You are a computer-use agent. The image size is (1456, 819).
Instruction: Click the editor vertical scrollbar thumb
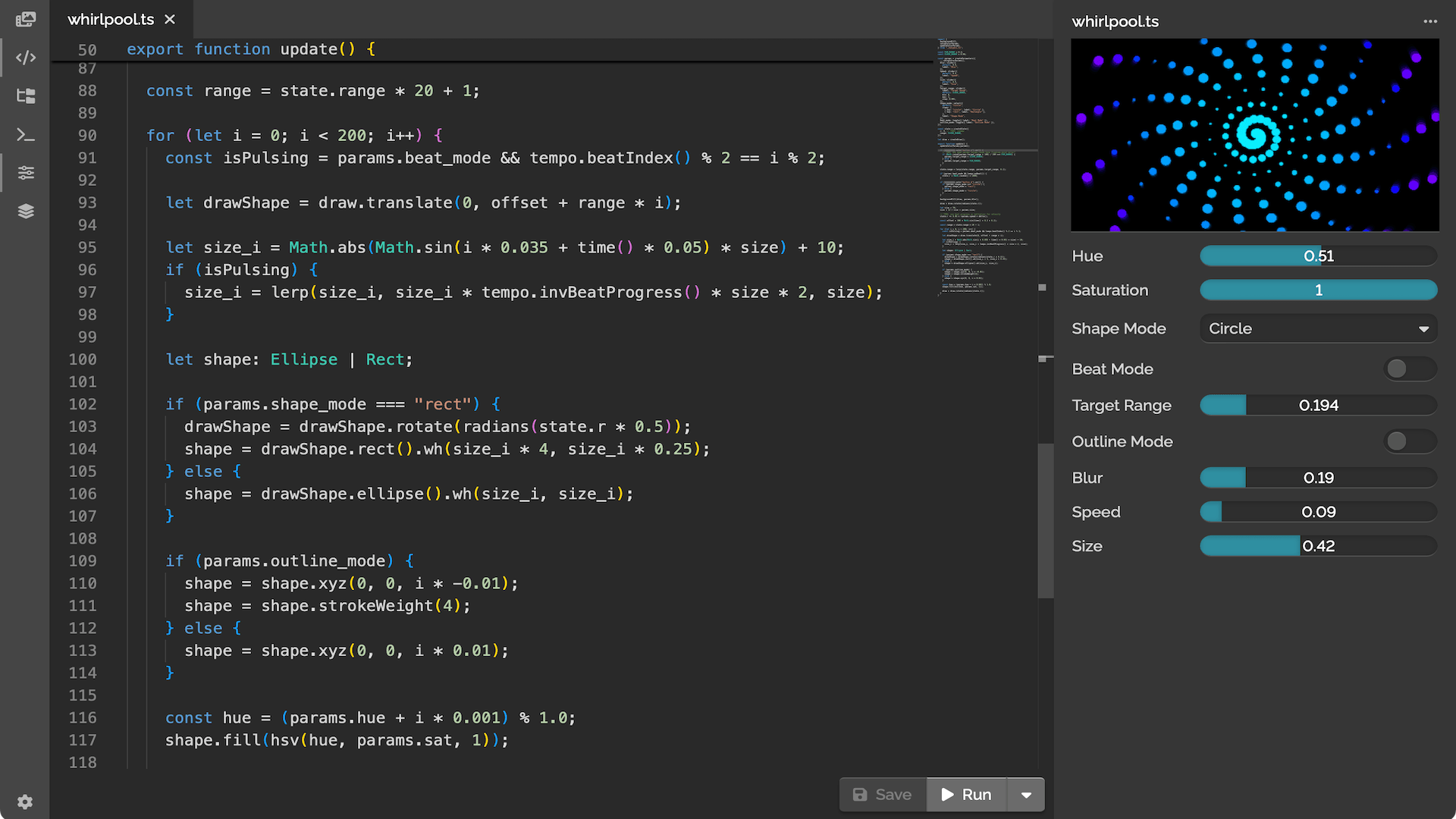click(x=1046, y=520)
